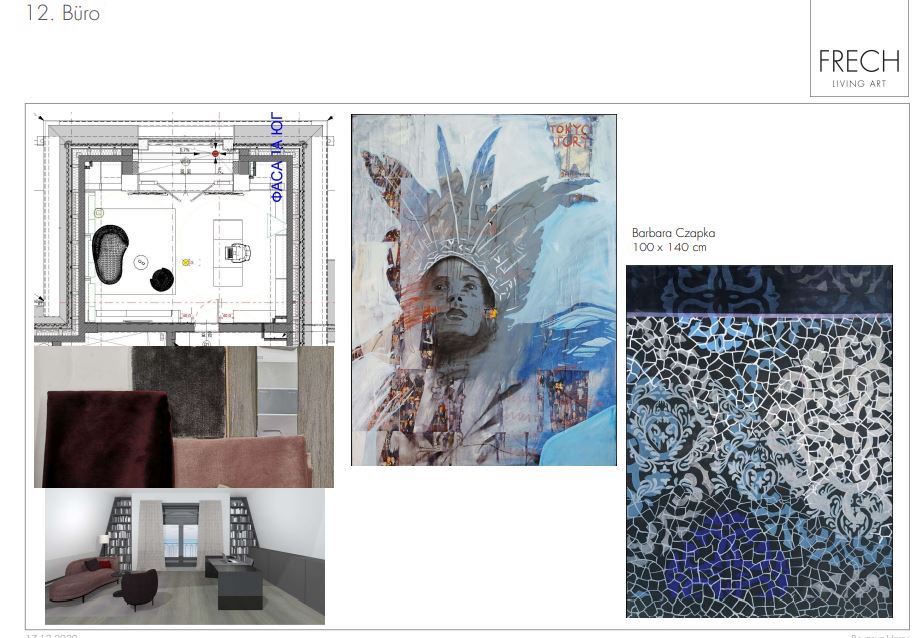Screen dimensions: 918x638
Task: Select the round black armchair on plan
Action: tap(162, 279)
